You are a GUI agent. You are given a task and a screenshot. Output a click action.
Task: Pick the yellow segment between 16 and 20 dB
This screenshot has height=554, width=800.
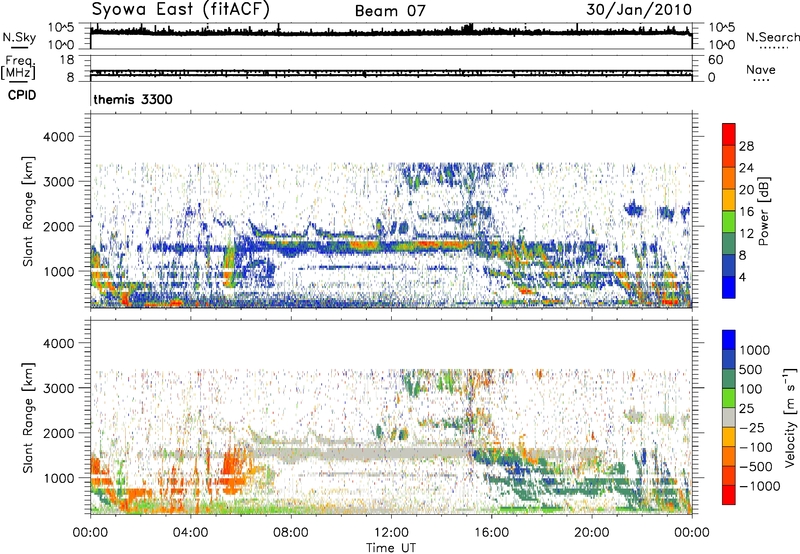pos(729,199)
